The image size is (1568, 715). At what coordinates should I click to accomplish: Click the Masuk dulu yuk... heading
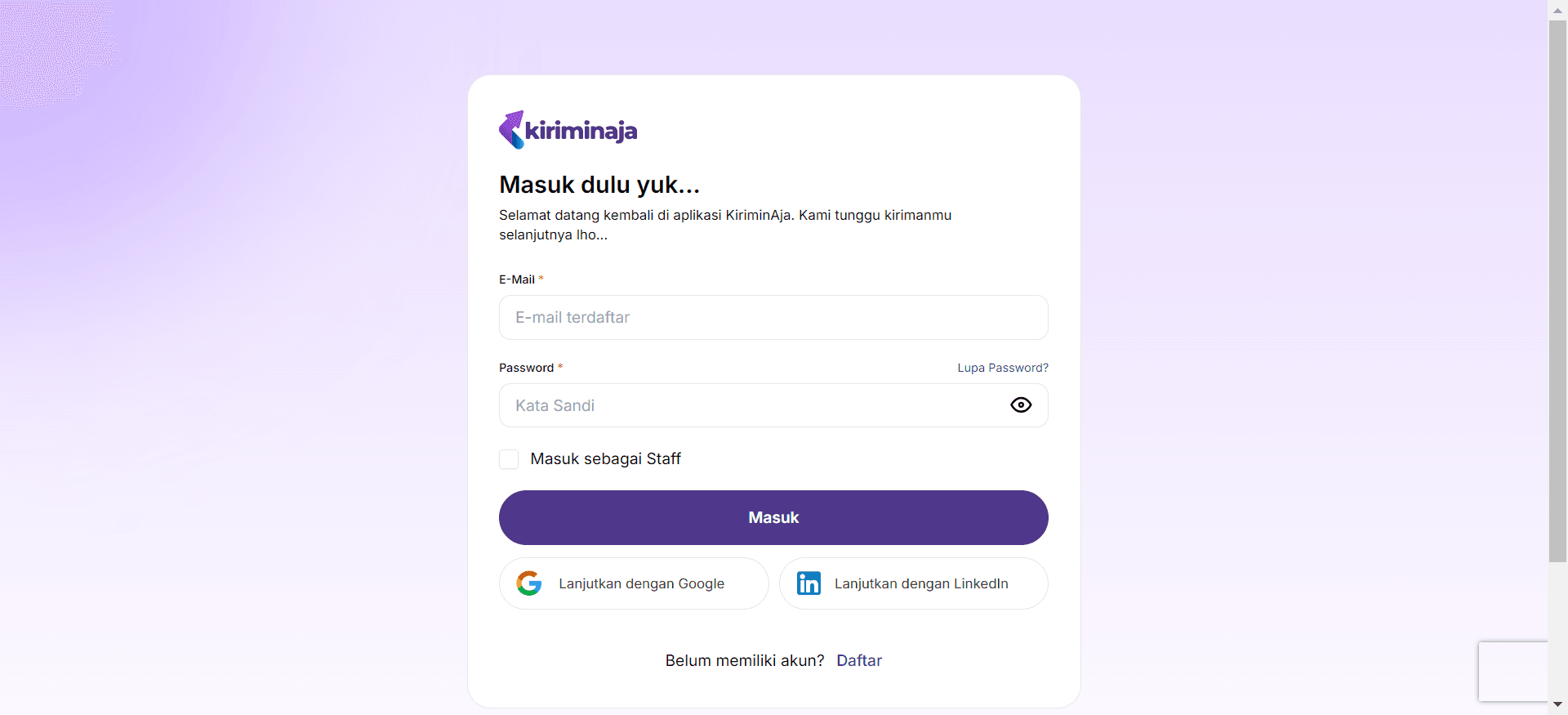[599, 185]
